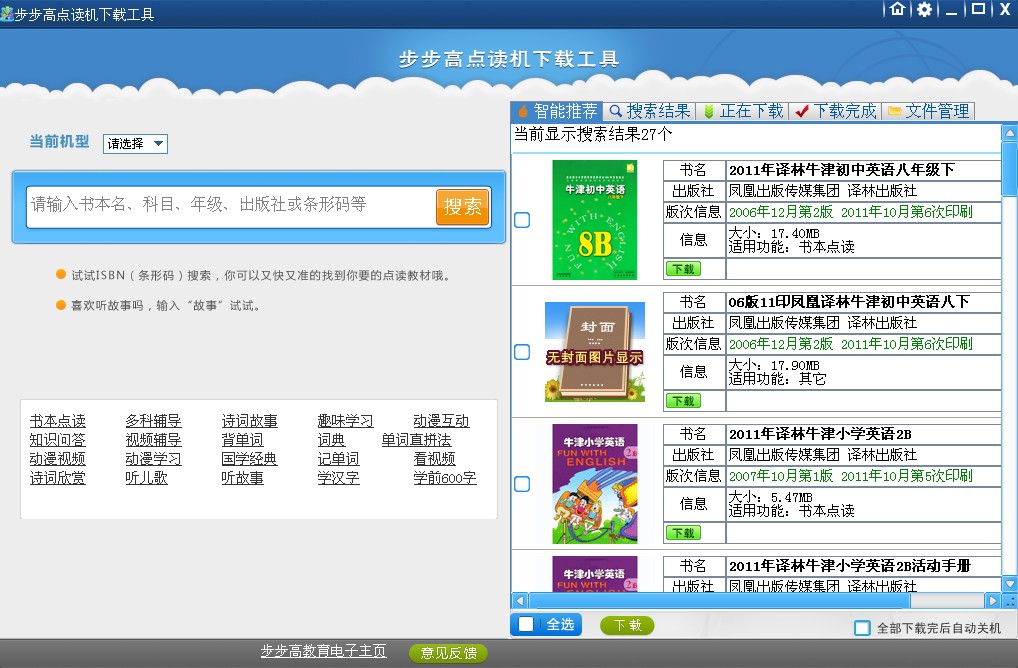The width and height of the screenshot is (1018, 668).
Task: Click the vertical scrollbar up arrow
Action: pos(1009,131)
